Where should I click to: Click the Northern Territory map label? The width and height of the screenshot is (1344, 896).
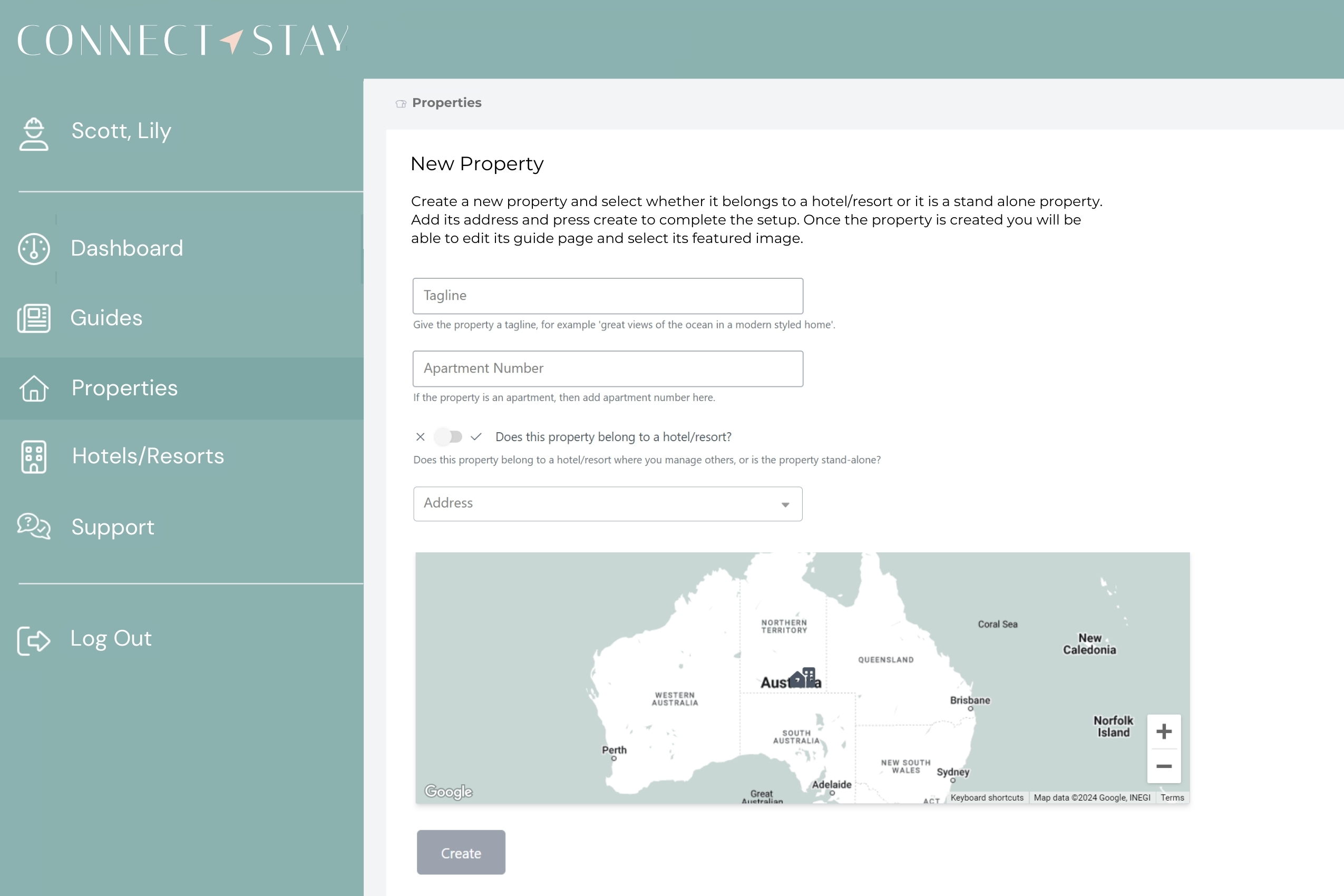click(x=784, y=626)
